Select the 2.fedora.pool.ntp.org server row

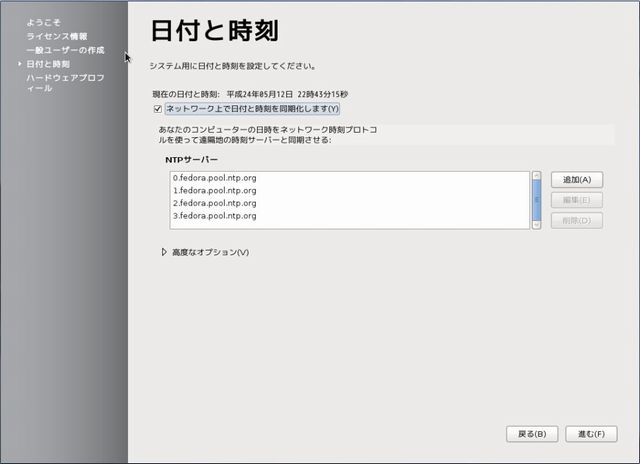[350, 203]
